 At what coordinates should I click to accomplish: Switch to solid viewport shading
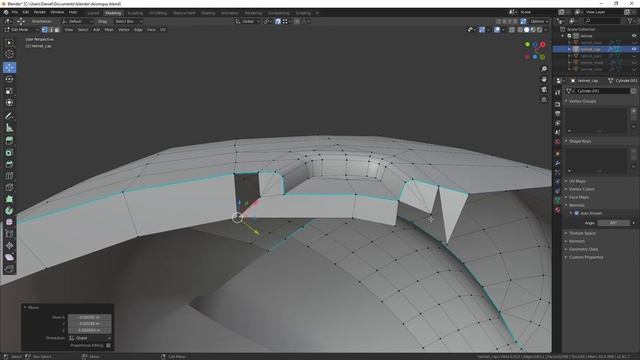tap(527, 30)
